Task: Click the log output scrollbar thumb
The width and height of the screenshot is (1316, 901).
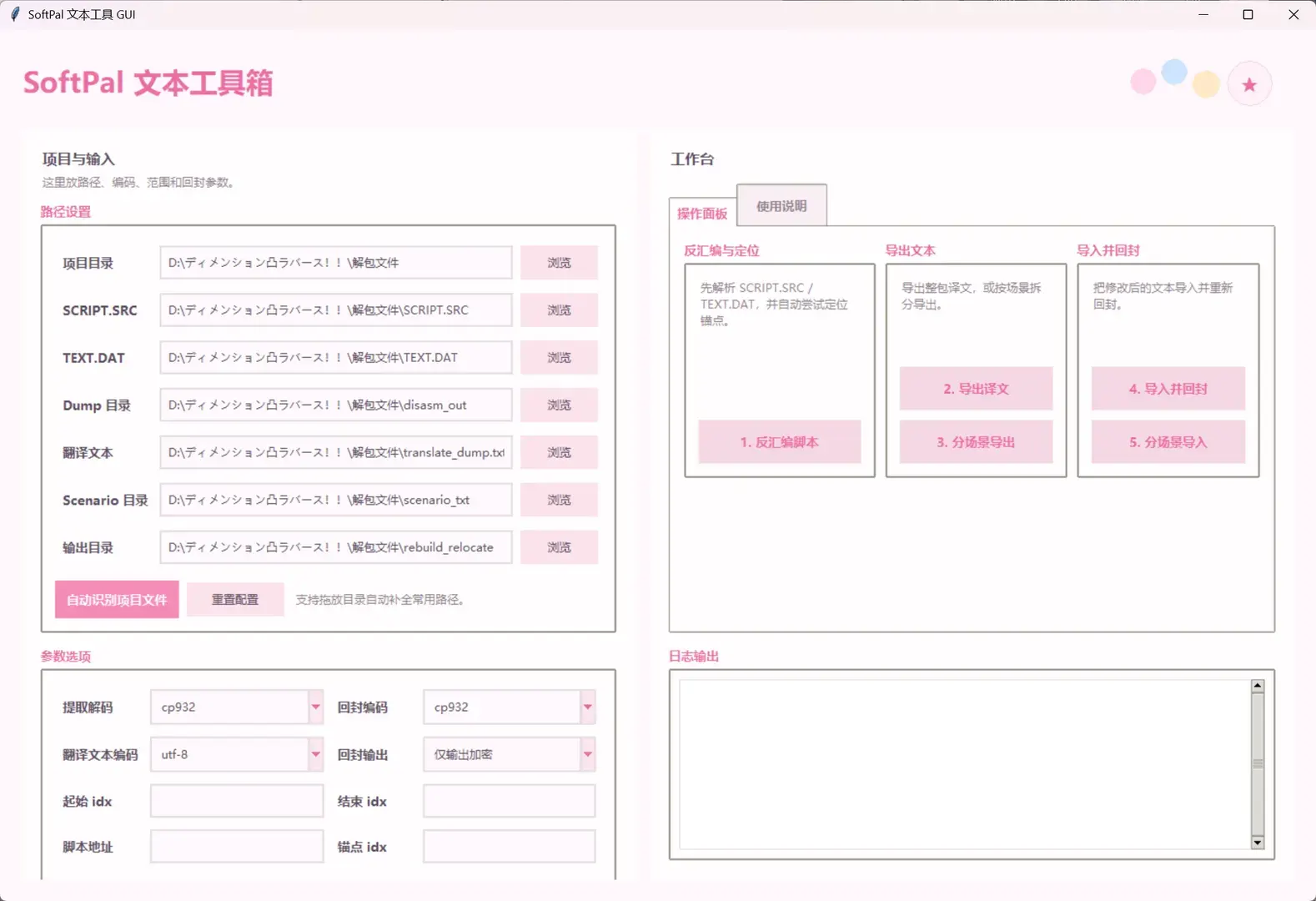Action: 1258,764
